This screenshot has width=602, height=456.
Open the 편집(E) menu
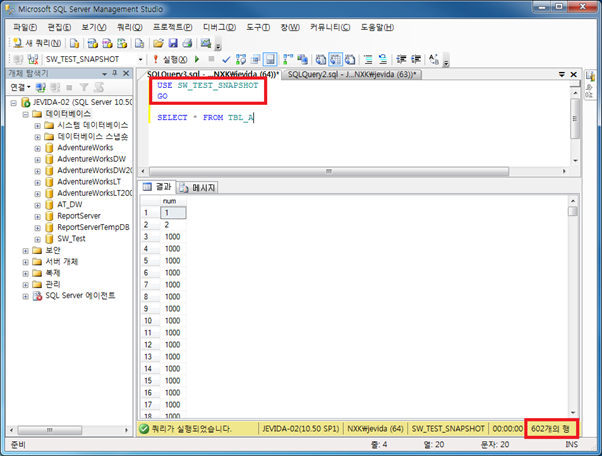[59, 27]
